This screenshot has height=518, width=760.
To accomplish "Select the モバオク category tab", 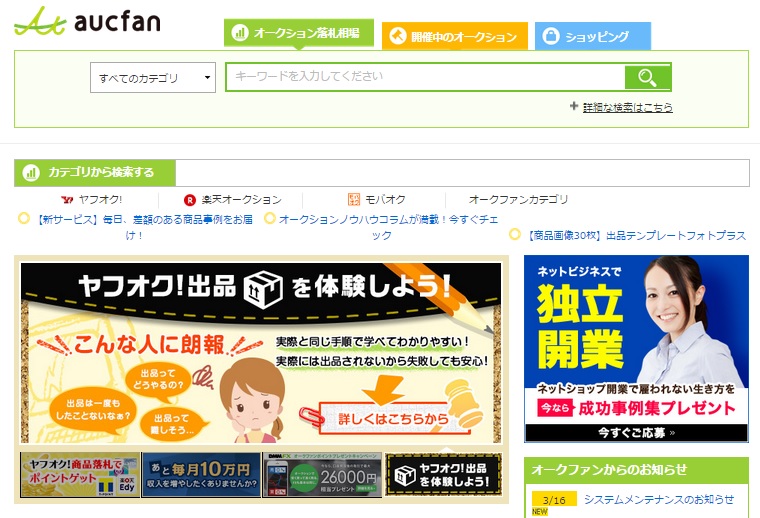I will (x=377, y=199).
